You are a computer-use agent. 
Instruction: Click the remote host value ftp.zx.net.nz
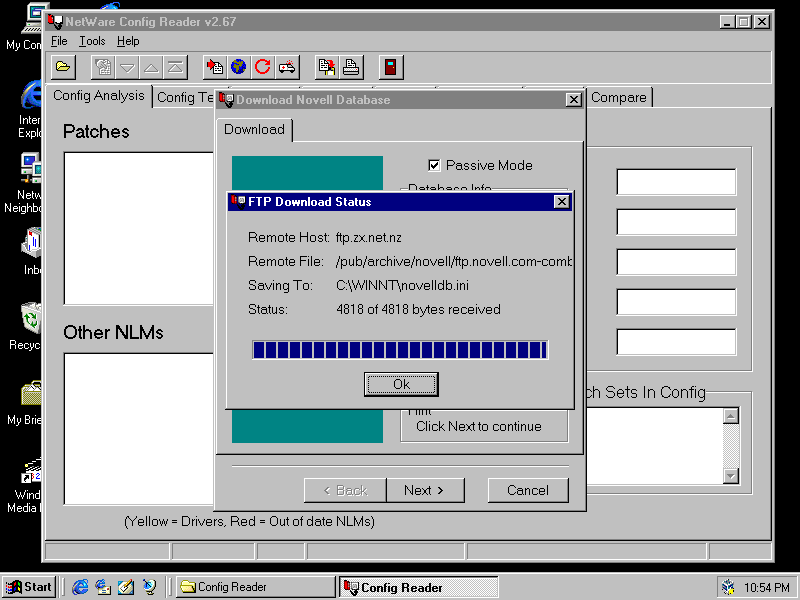point(368,238)
